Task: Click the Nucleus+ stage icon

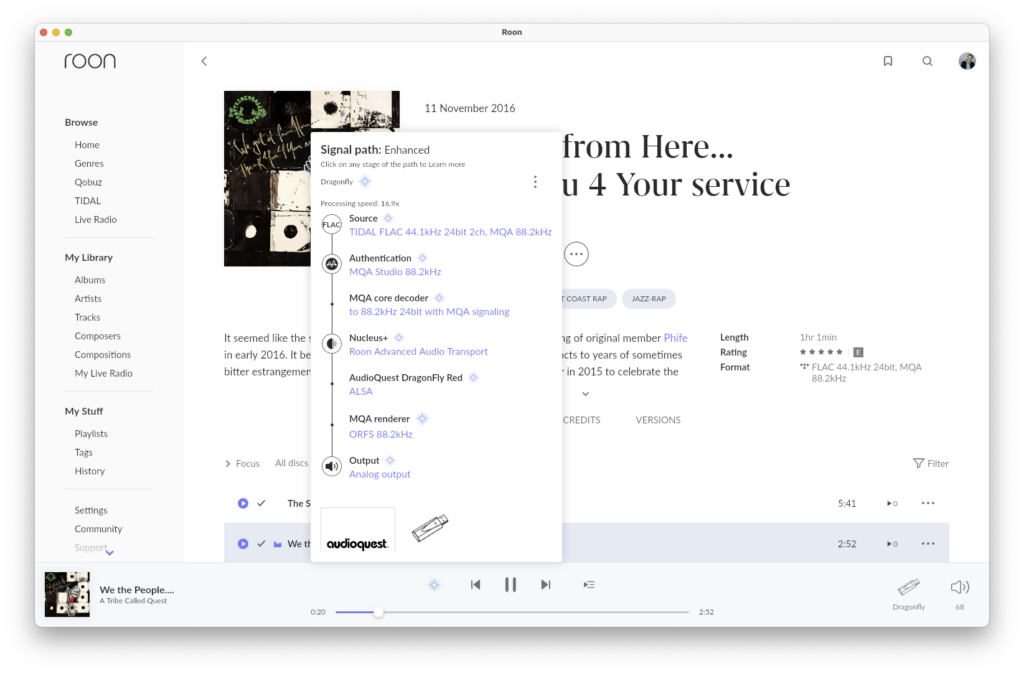Action: pyautogui.click(x=332, y=344)
